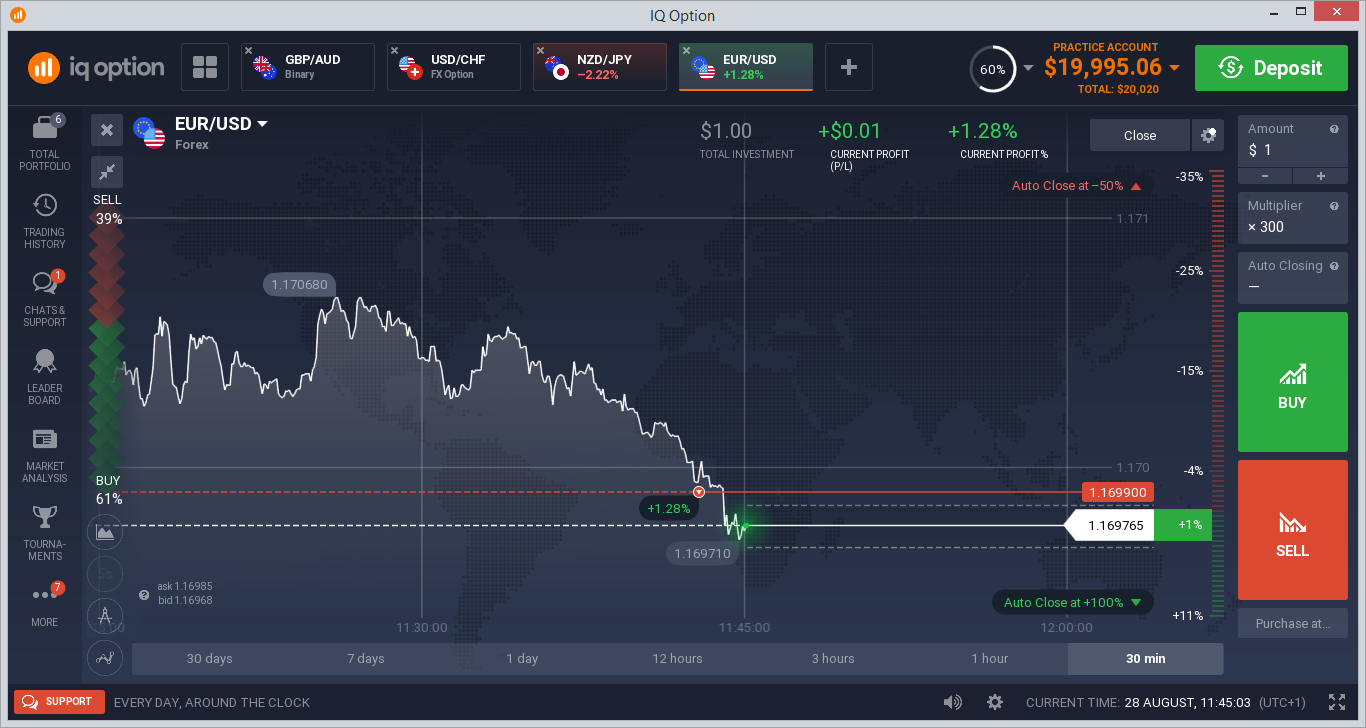Image resolution: width=1366 pixels, height=728 pixels.
Task: Click the Amount help question icon
Action: tap(1334, 129)
